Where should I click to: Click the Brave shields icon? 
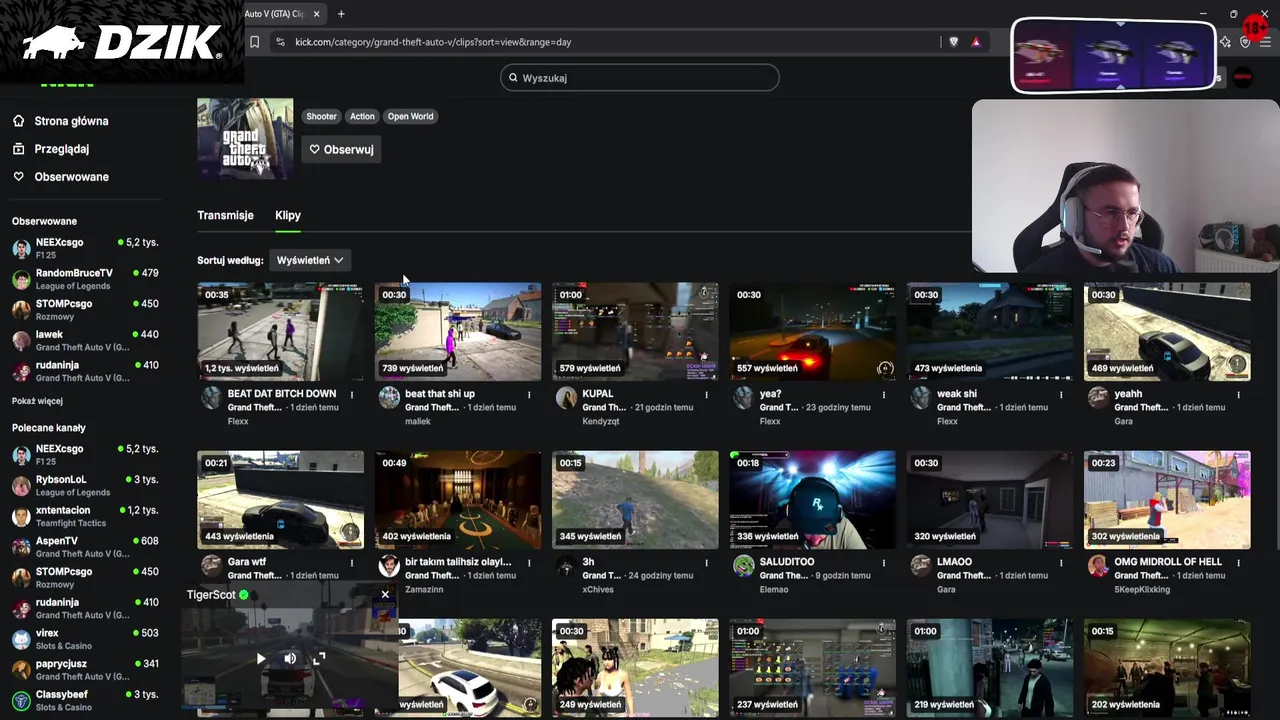coord(953,42)
